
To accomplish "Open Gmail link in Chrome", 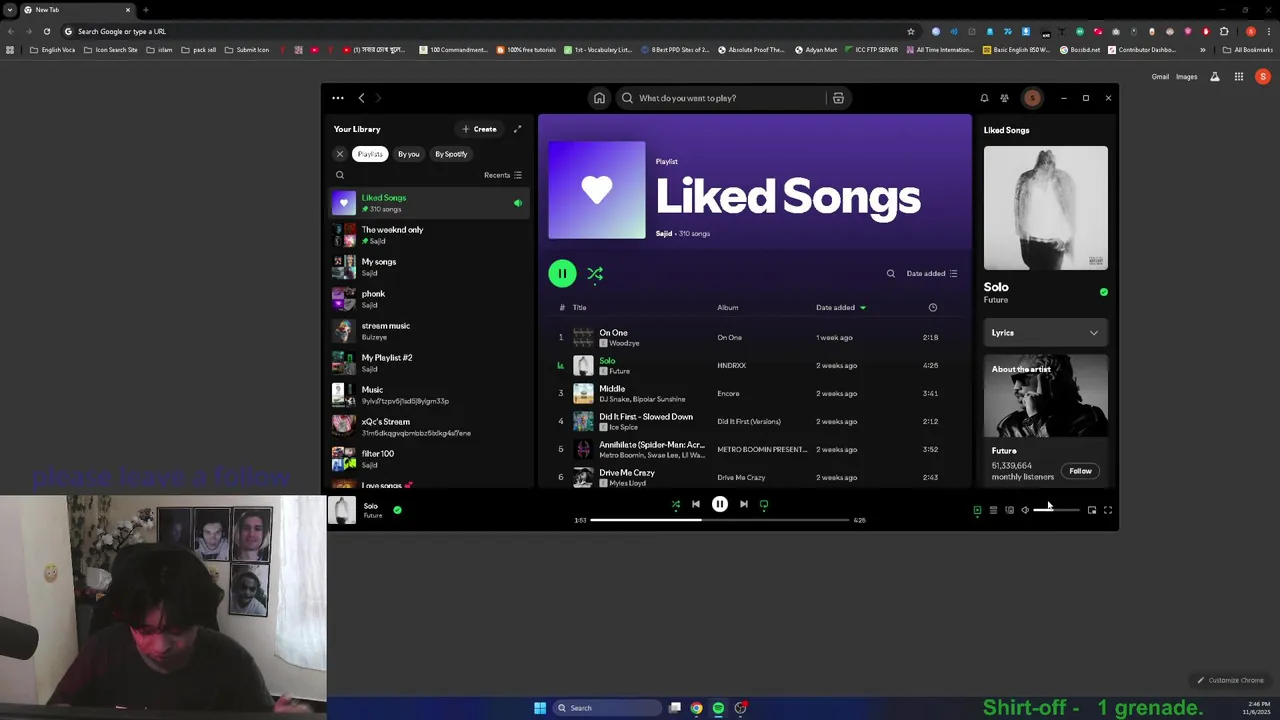I will click(1160, 77).
